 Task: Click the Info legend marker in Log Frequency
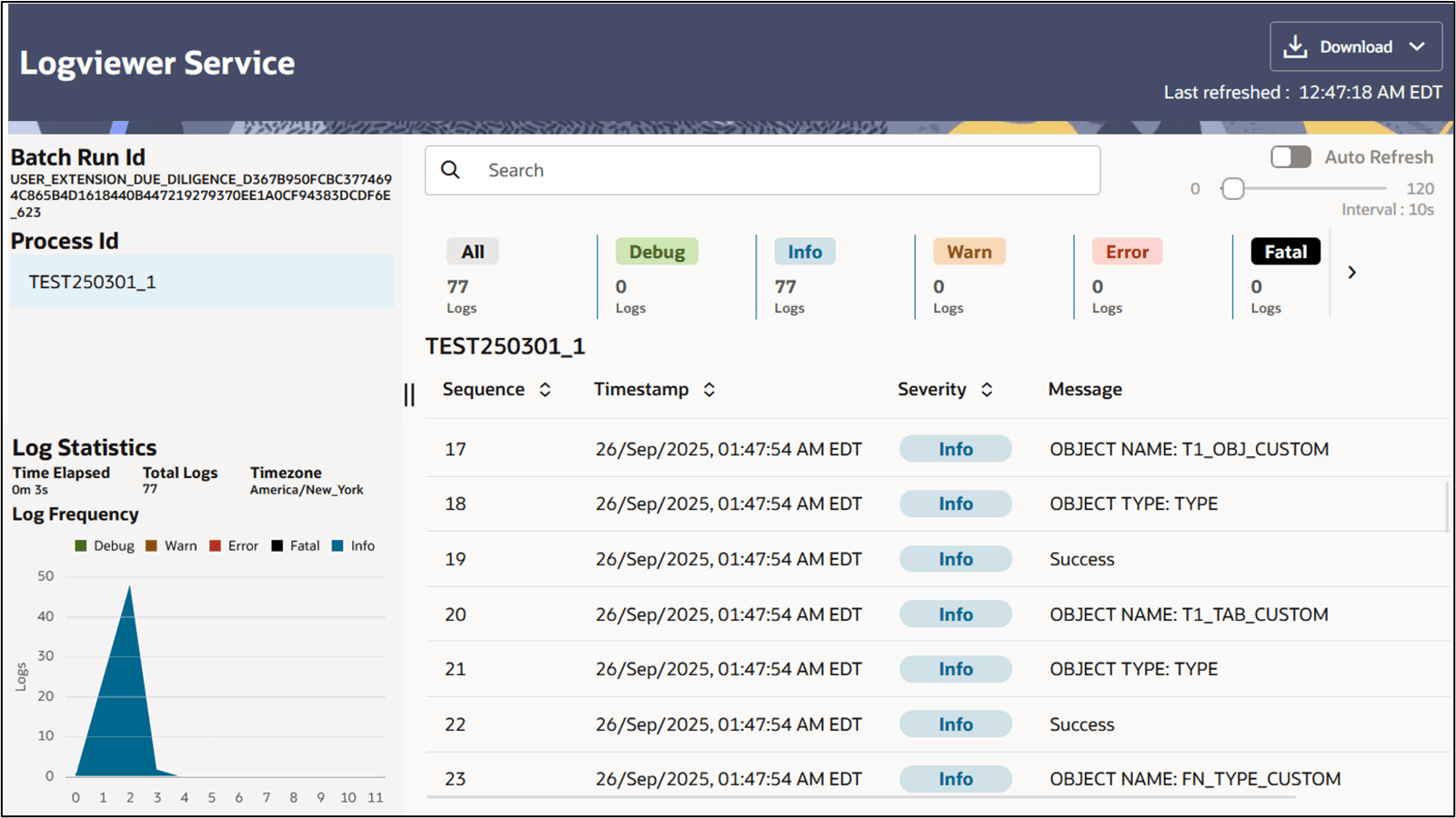coord(337,545)
